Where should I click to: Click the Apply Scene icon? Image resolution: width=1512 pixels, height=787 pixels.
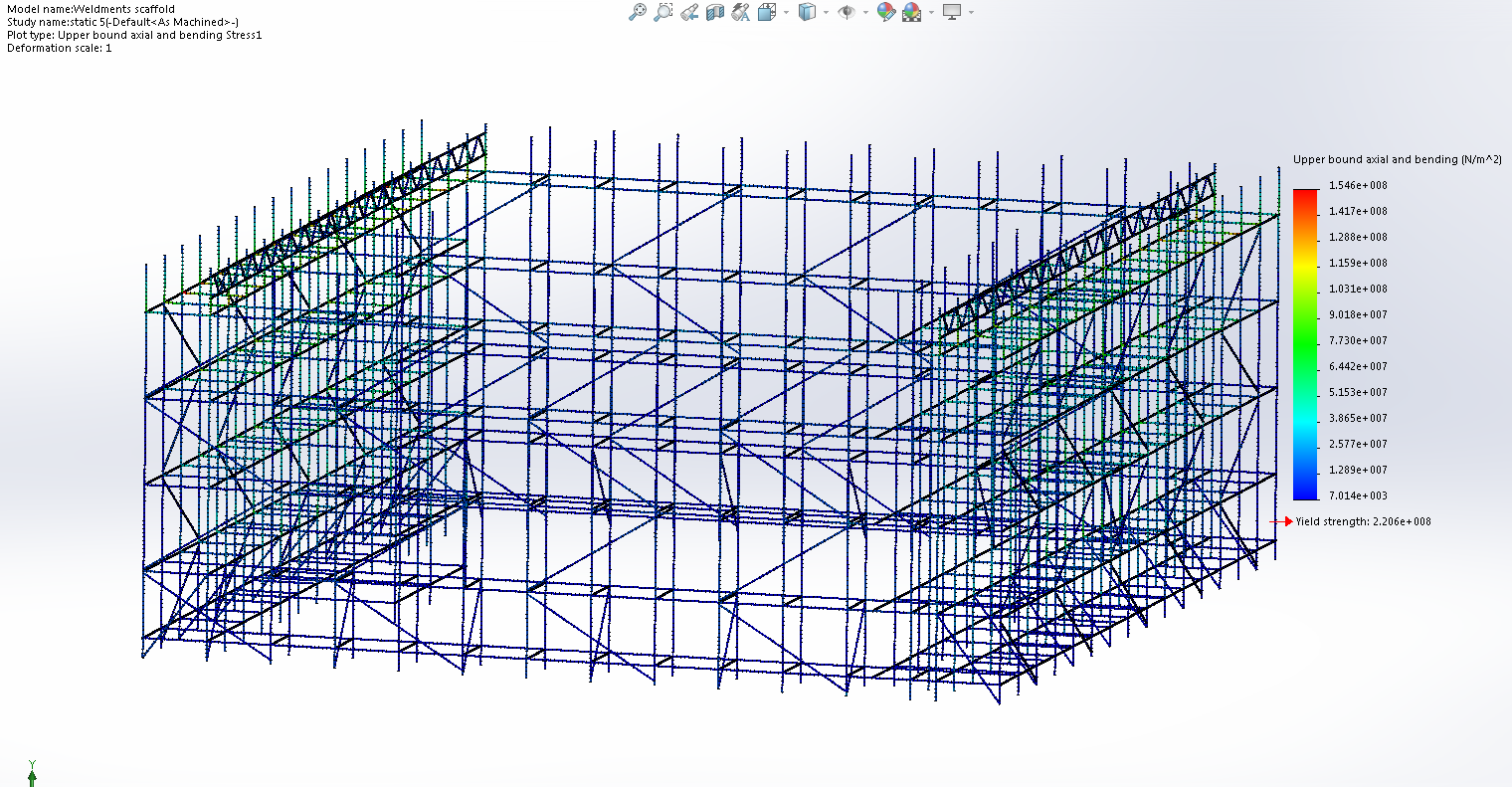coord(911,12)
